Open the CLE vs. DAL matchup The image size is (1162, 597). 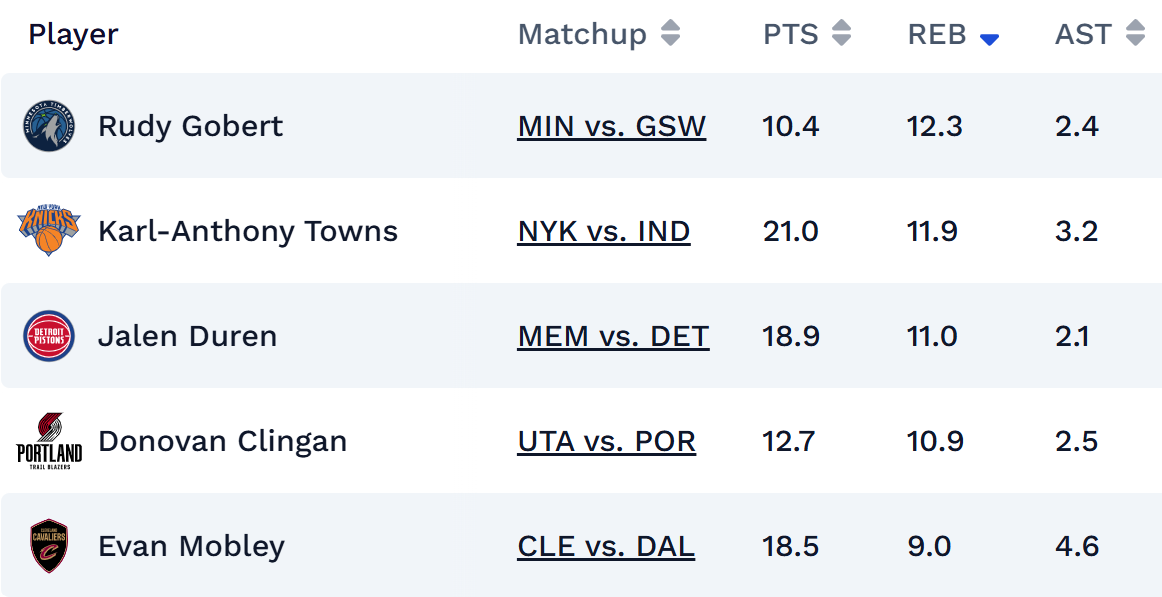pyautogui.click(x=606, y=547)
